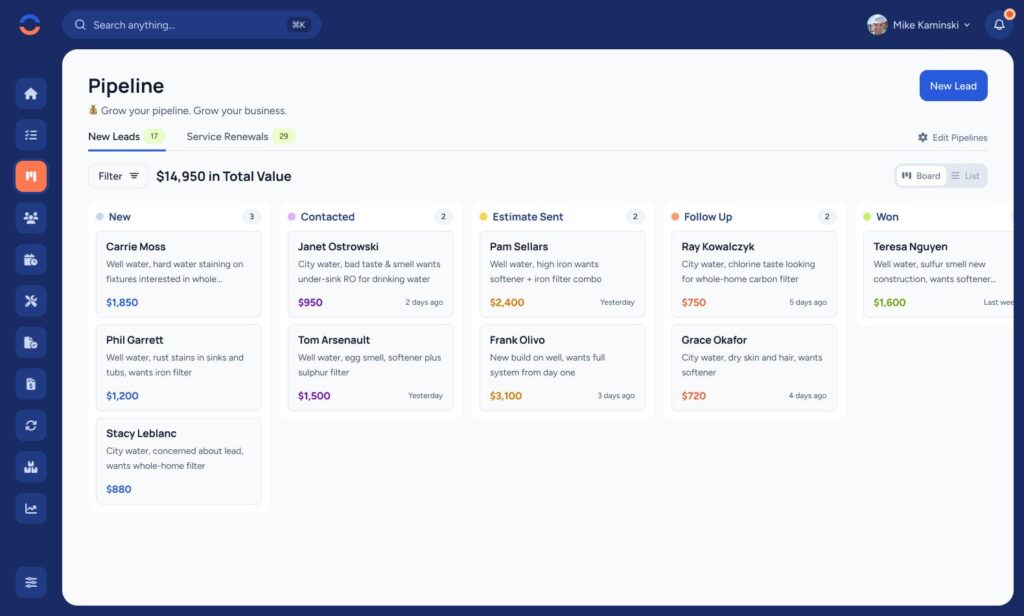The height and width of the screenshot is (616, 1024).
Task: Click the purple Contacted status dot
Action: 291,217
